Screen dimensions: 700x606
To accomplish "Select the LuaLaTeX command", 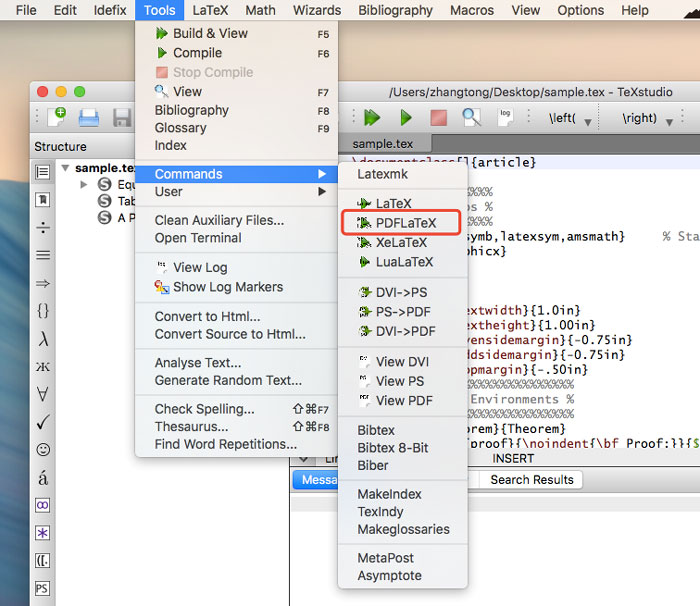I will pos(403,262).
